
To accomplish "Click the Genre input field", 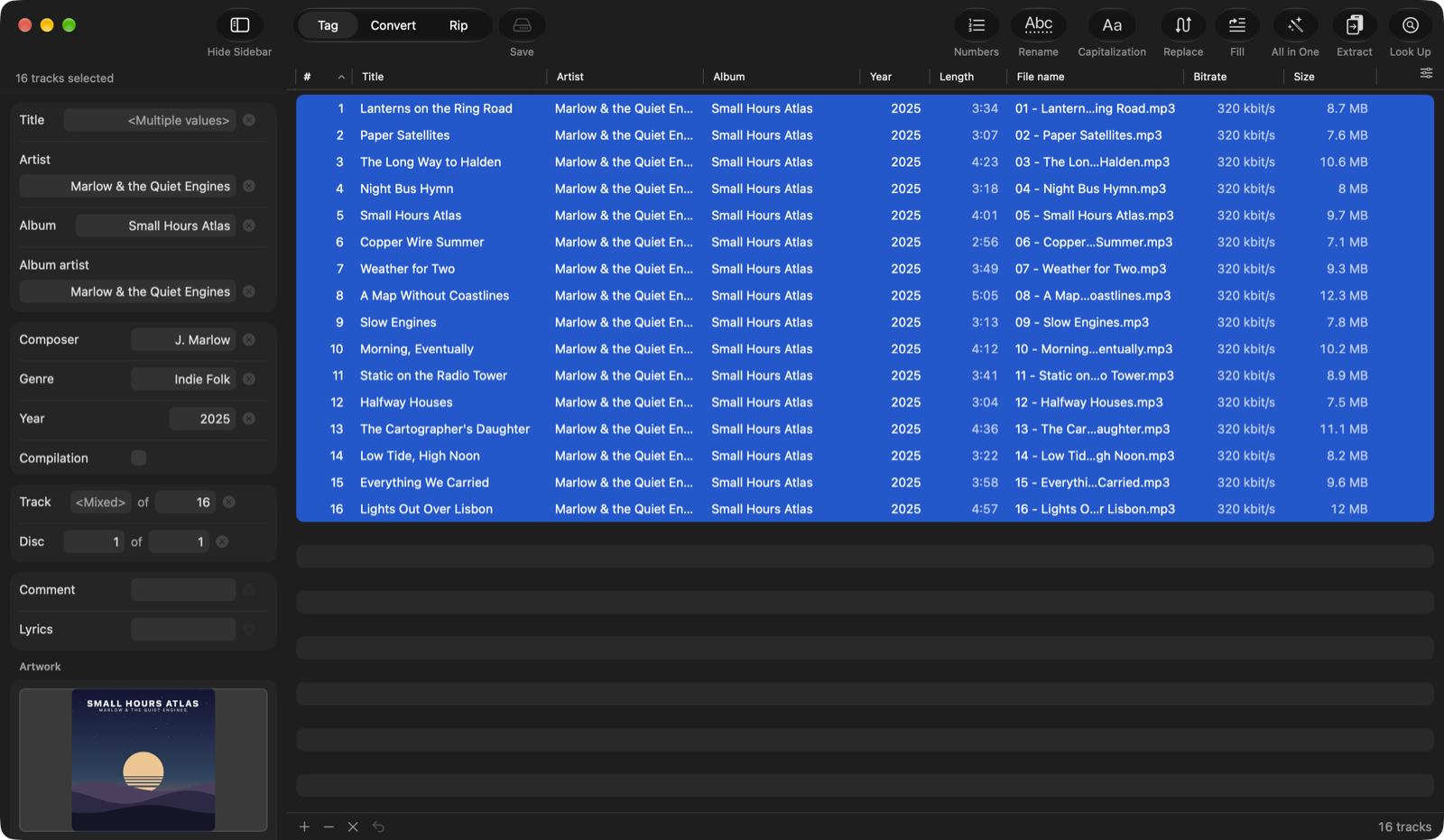I will (x=183, y=379).
